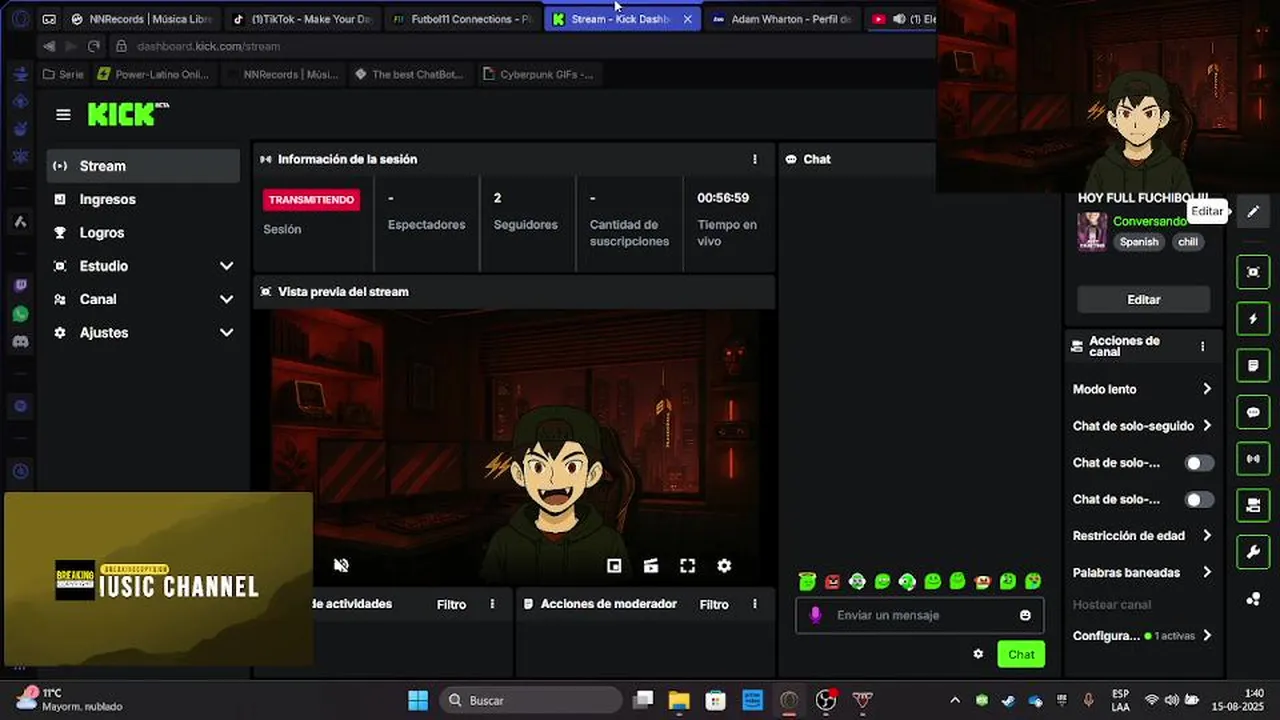Switch to NNRecords browser tab
Screen dimensions: 1280x720
point(142,19)
